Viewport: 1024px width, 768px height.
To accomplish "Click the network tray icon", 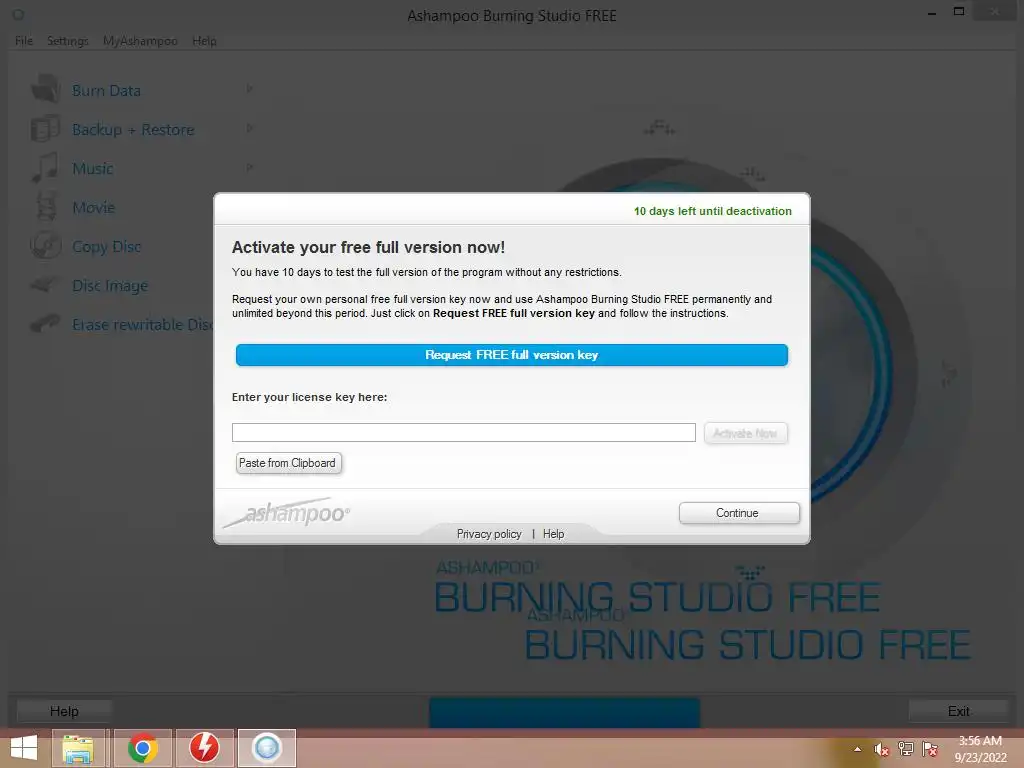I will click(905, 749).
